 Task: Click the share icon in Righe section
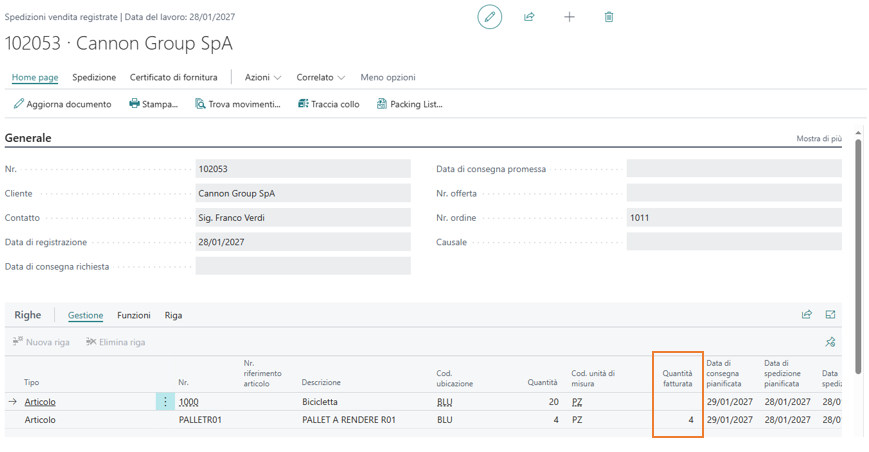click(x=806, y=315)
